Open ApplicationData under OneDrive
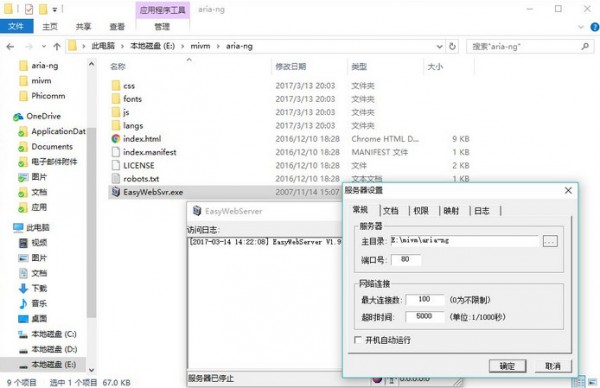Screen dimensions: 600x388 pos(58,131)
